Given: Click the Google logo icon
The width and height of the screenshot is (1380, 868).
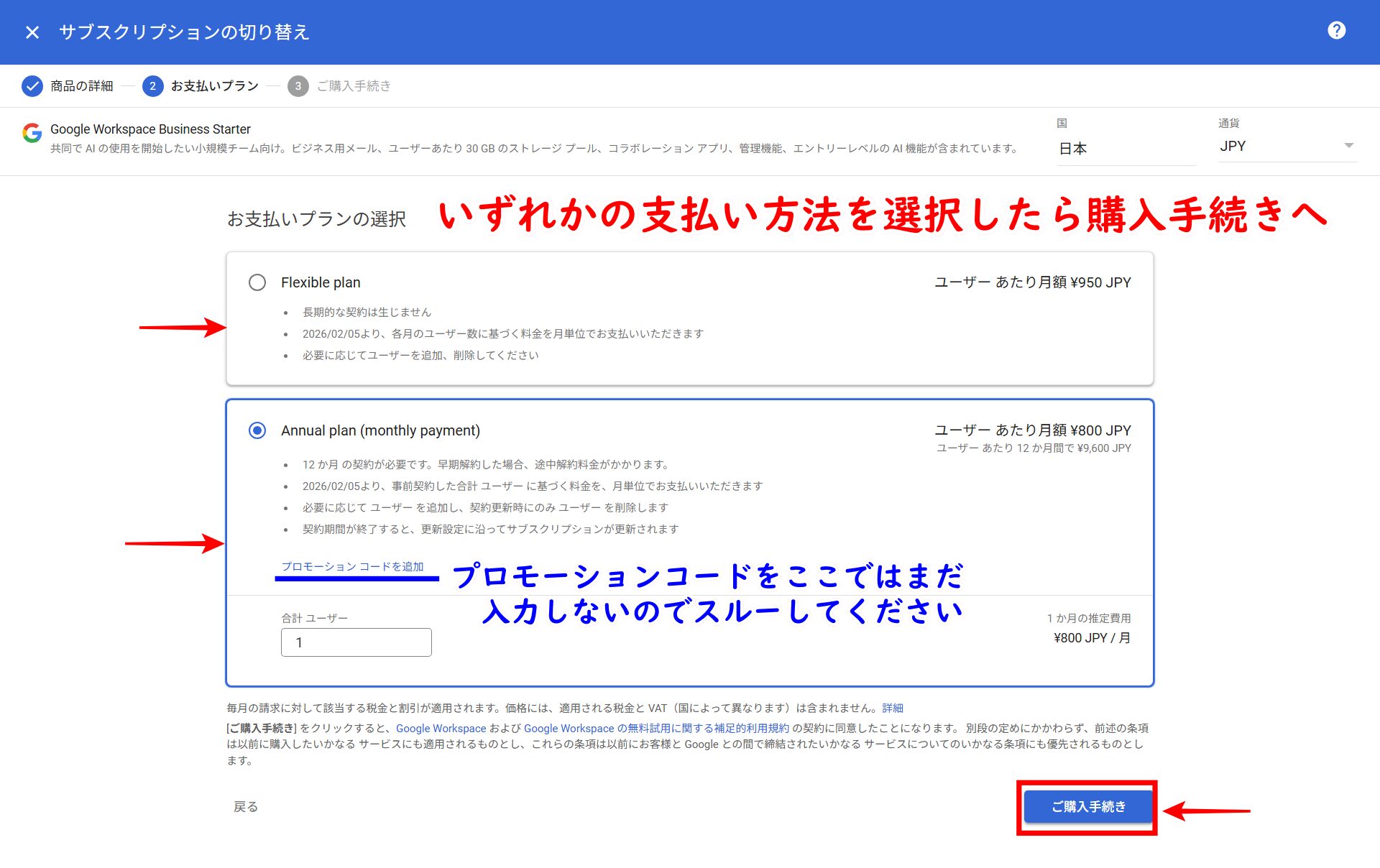Looking at the screenshot, I should (x=32, y=132).
